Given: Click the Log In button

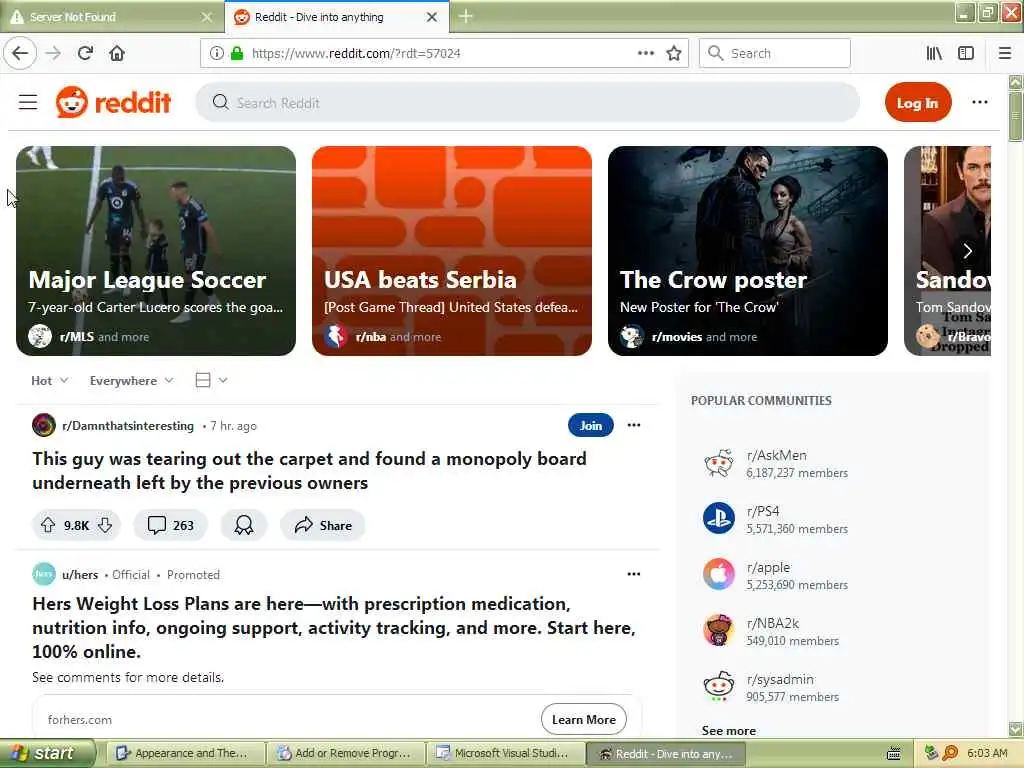Looking at the screenshot, I should (918, 103).
